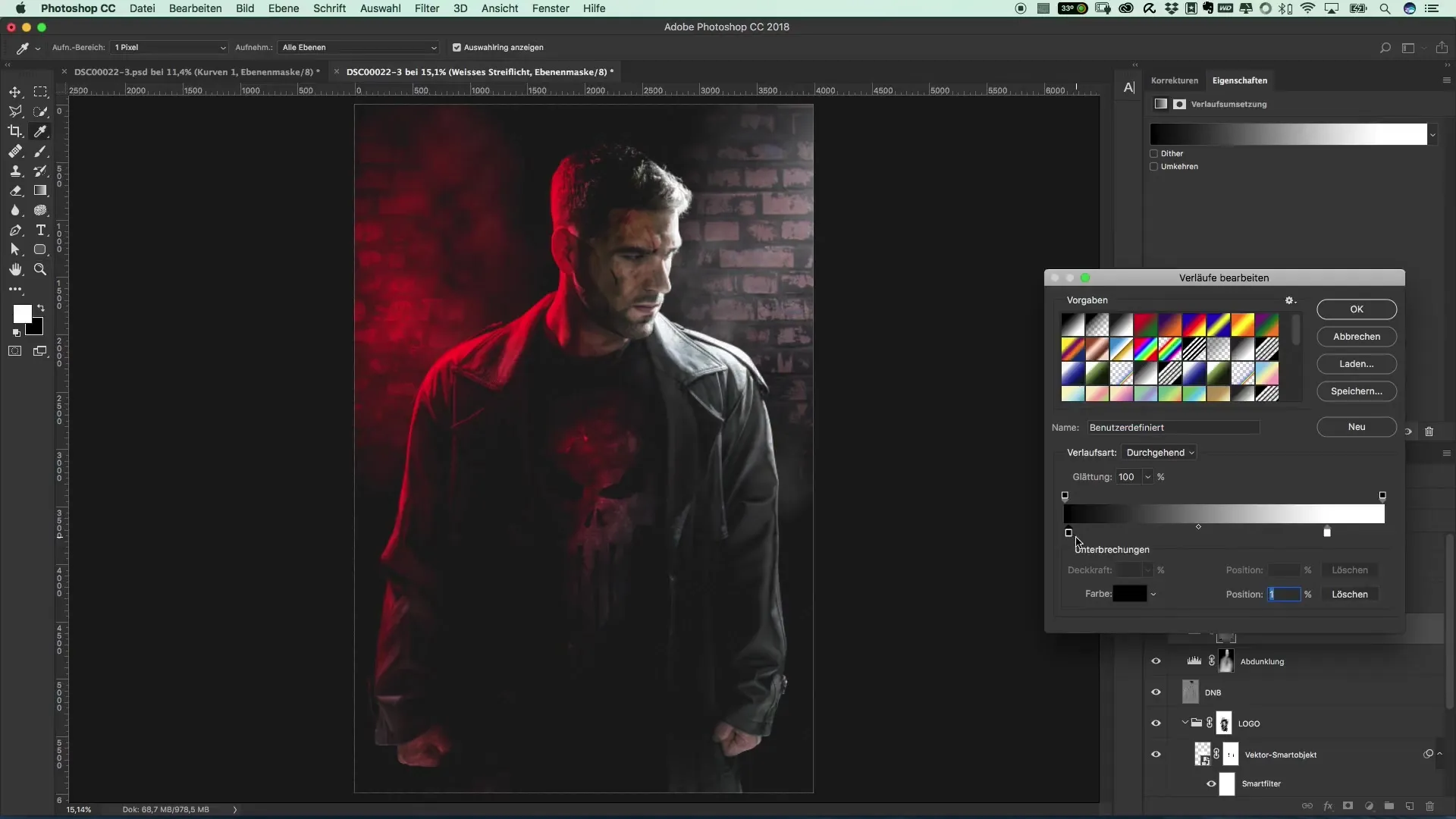Confirm gradient with OK button
The width and height of the screenshot is (1456, 819).
click(1357, 309)
